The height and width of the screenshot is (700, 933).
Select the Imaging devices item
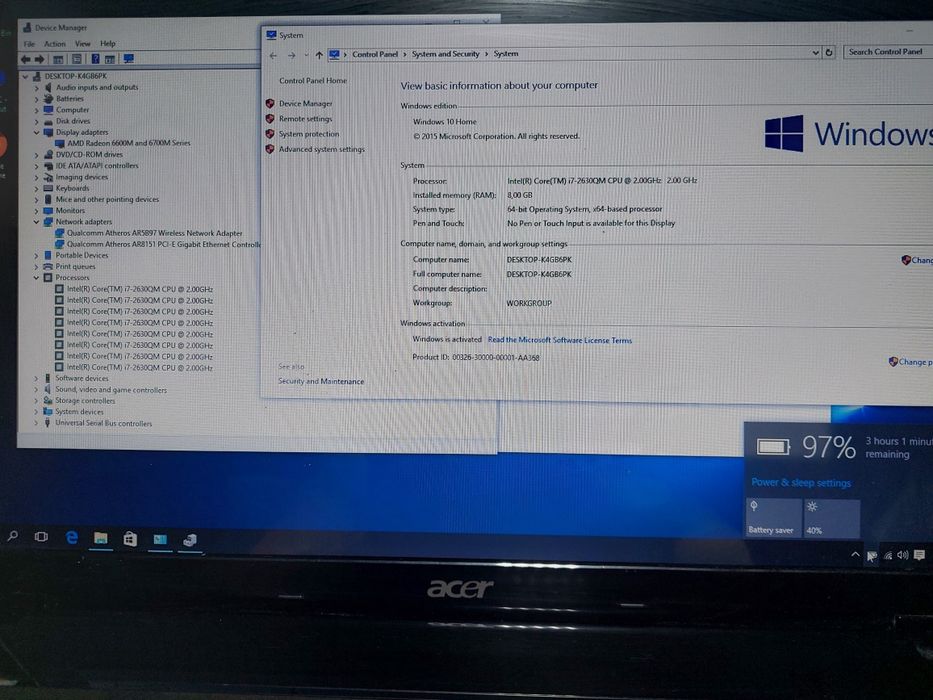tap(82, 177)
